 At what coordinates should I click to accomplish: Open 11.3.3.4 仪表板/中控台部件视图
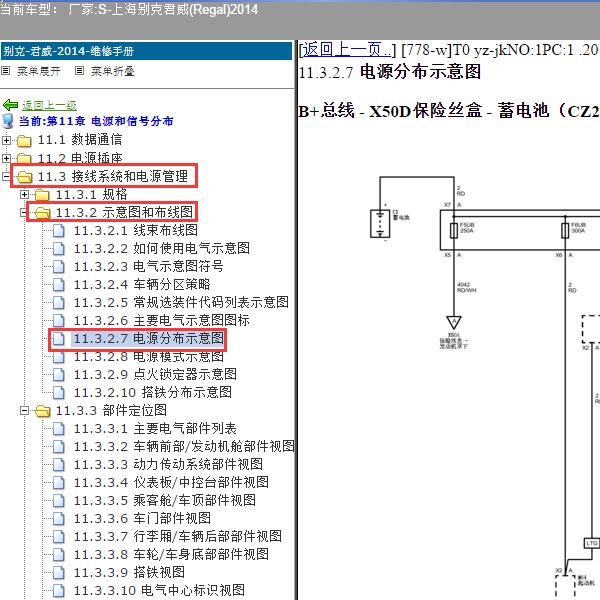click(171, 483)
